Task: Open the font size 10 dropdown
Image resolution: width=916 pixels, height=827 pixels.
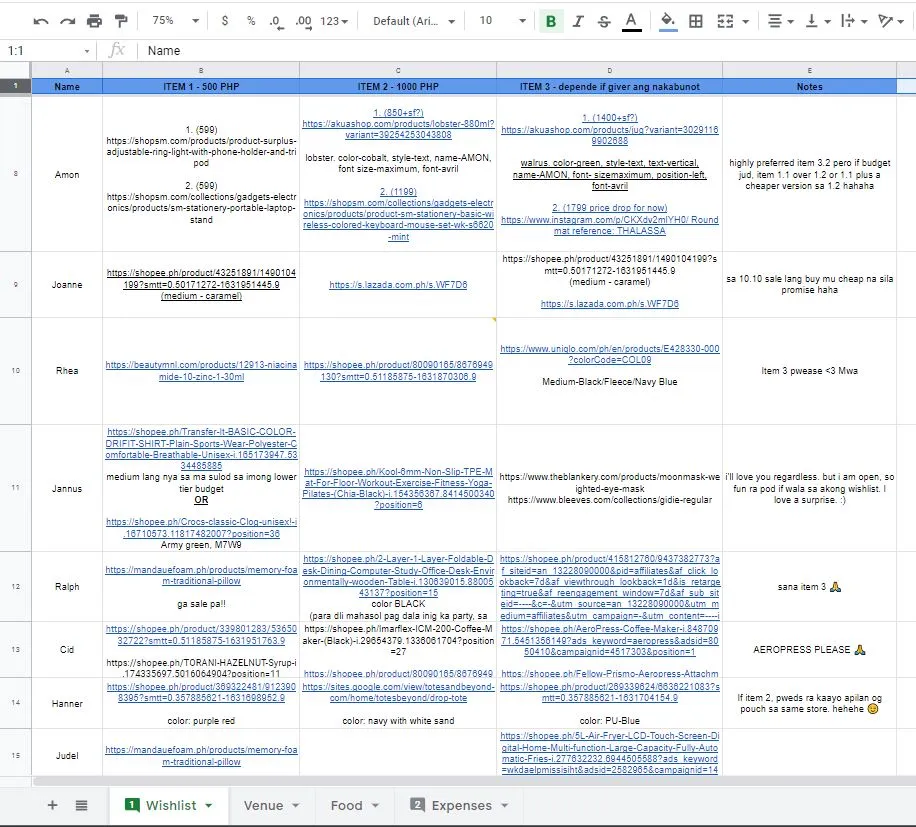Action: [x=502, y=21]
